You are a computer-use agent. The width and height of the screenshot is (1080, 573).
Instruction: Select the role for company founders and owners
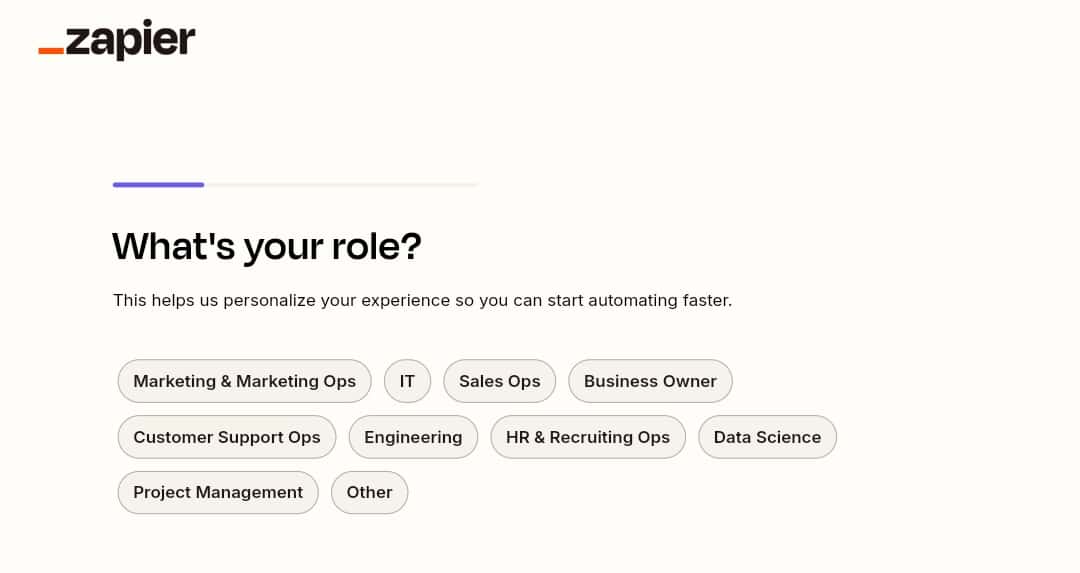point(650,381)
